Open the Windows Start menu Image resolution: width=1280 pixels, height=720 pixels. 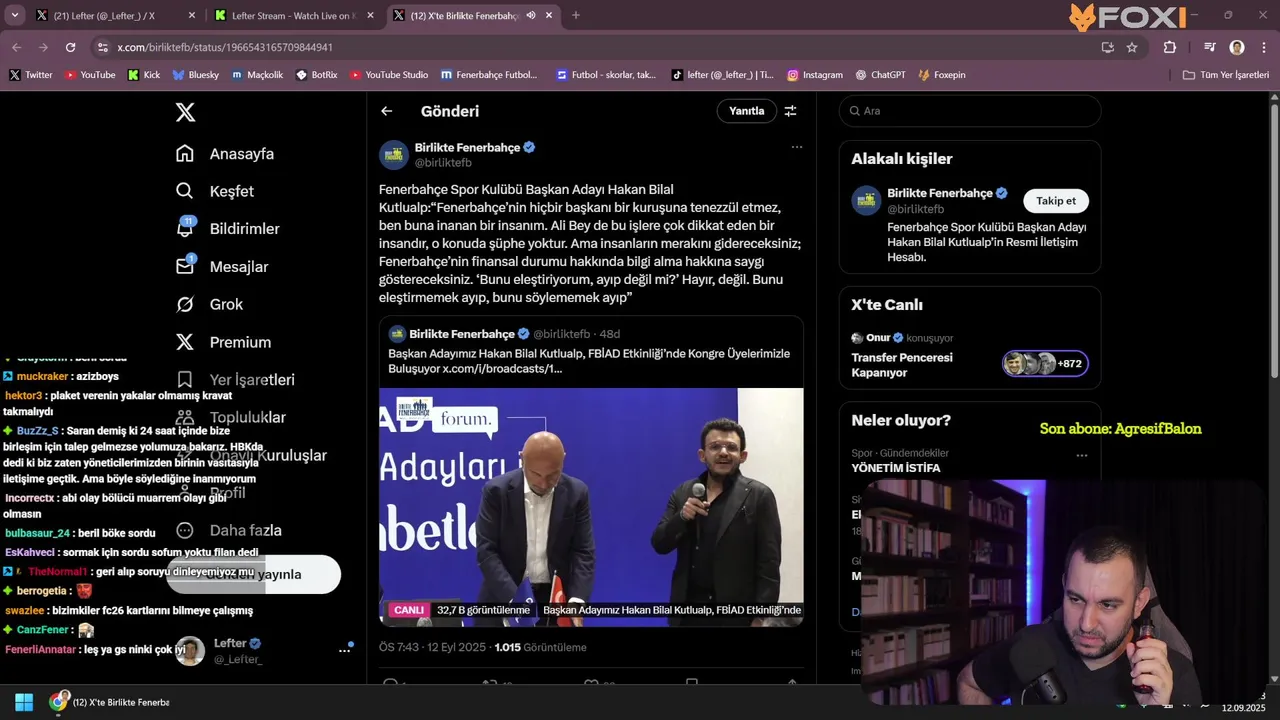click(x=24, y=702)
